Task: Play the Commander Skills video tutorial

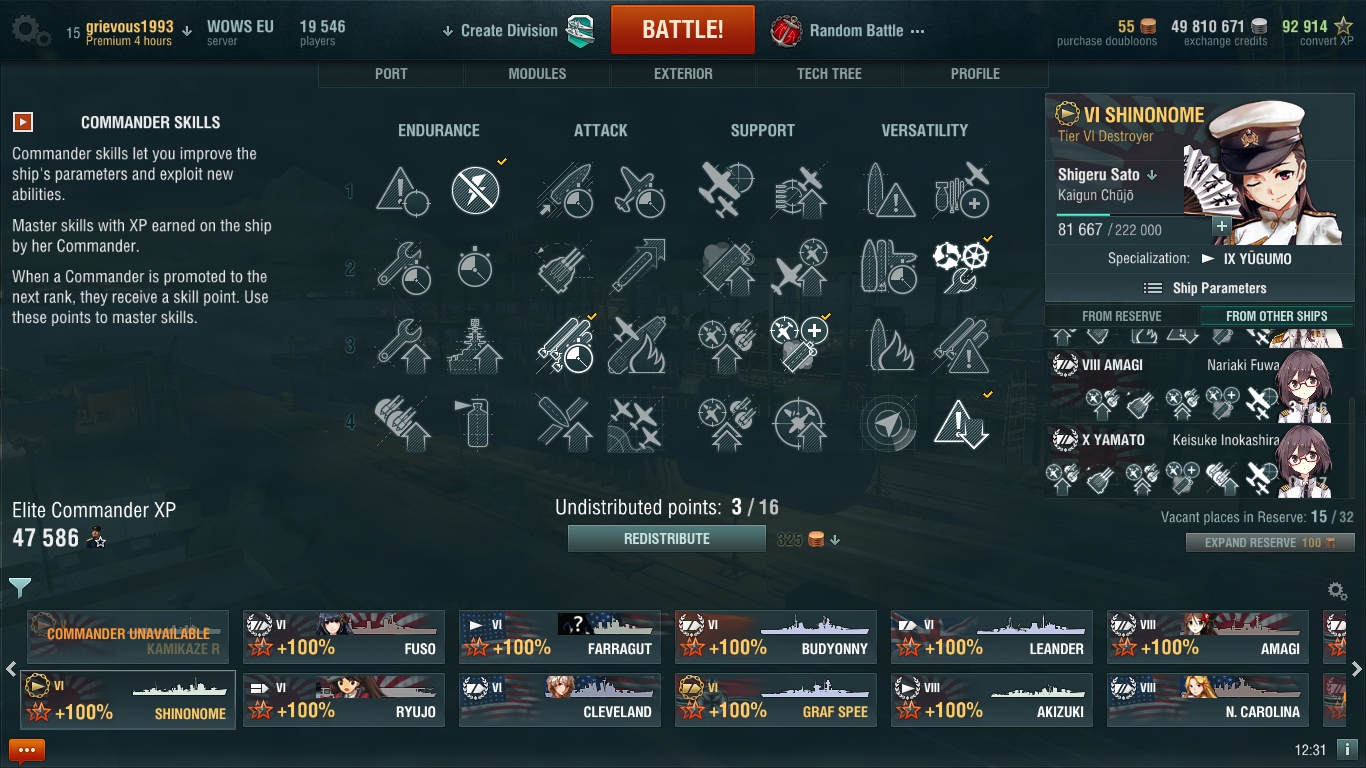Action: tap(22, 122)
